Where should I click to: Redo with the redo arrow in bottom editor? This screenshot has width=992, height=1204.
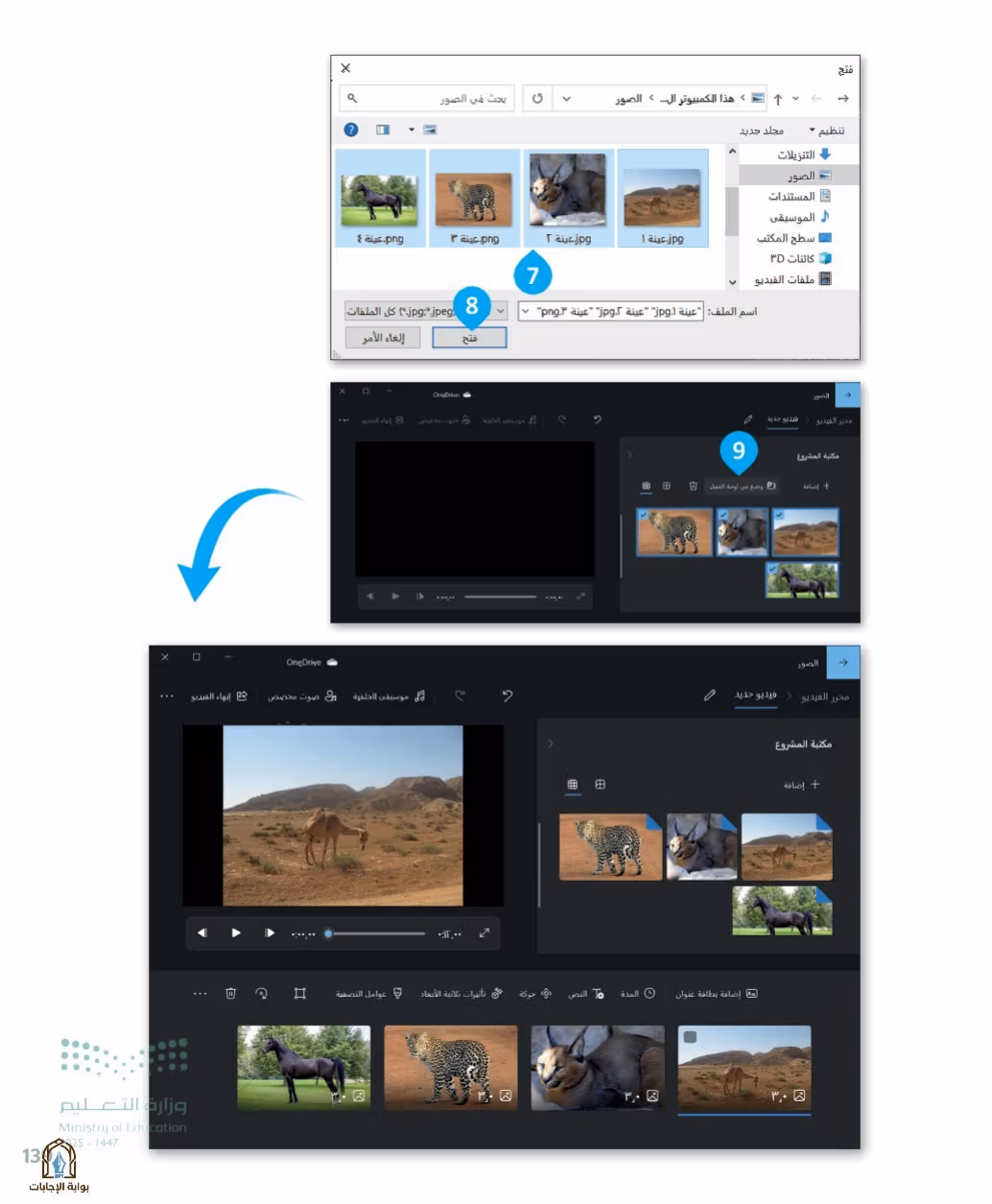(461, 696)
